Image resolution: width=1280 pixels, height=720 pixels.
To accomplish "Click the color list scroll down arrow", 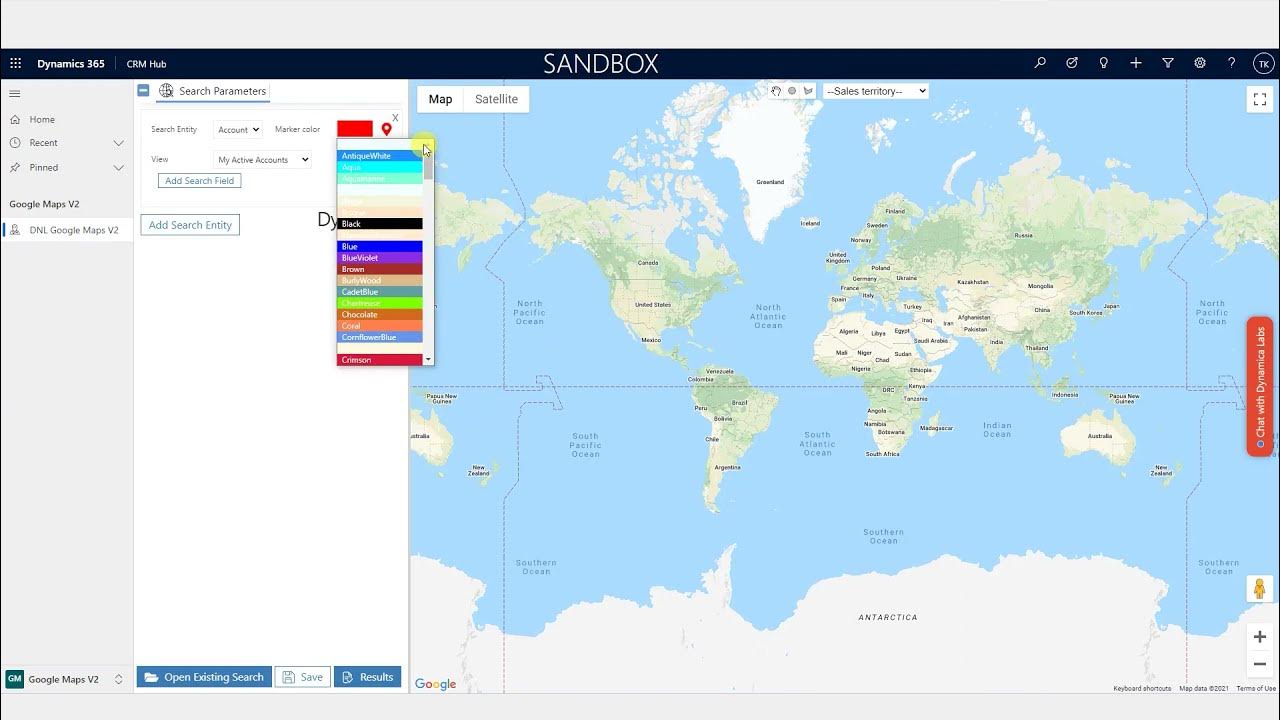I will click(428, 359).
